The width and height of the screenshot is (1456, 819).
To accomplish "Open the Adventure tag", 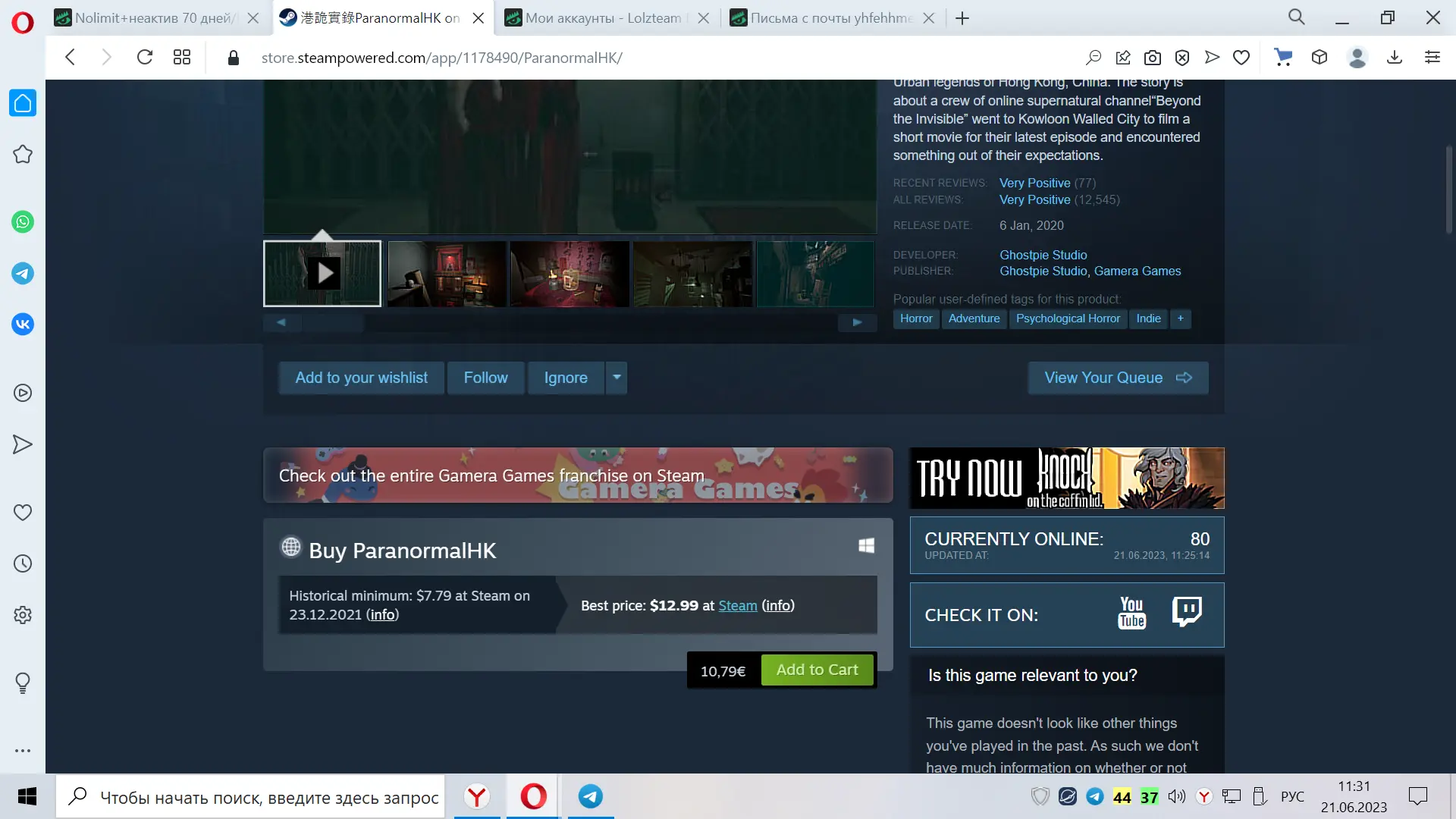I will (x=974, y=319).
